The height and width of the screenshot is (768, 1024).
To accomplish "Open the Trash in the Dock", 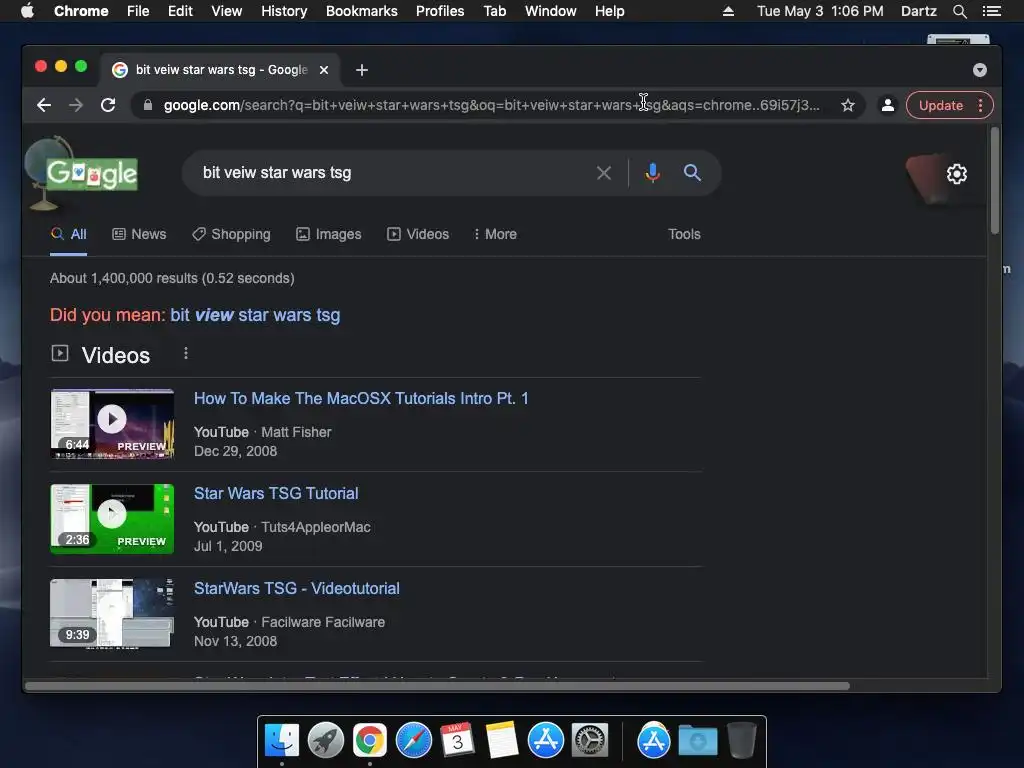I will click(x=741, y=741).
